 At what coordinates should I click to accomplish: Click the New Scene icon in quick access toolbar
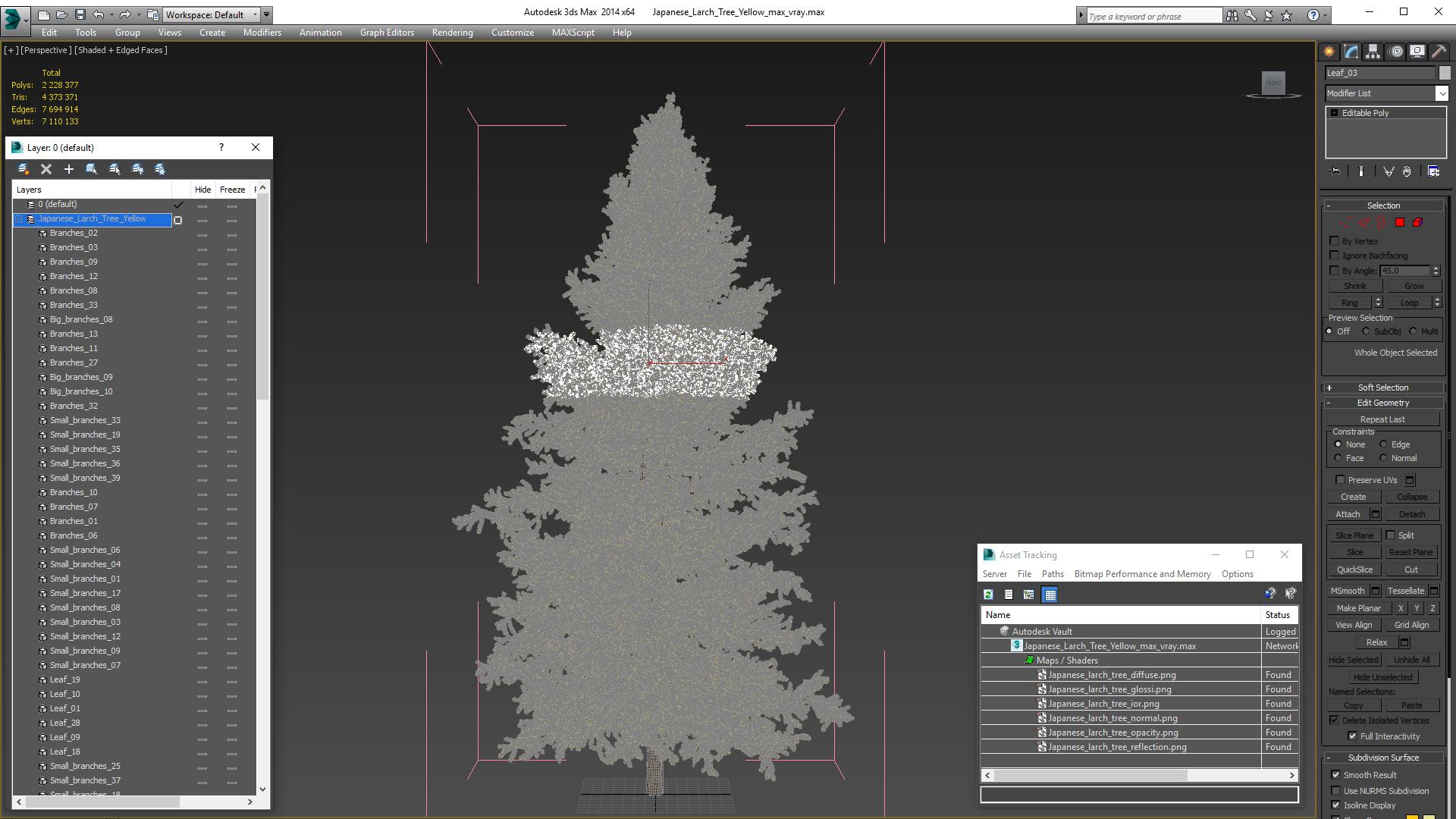pos(43,14)
